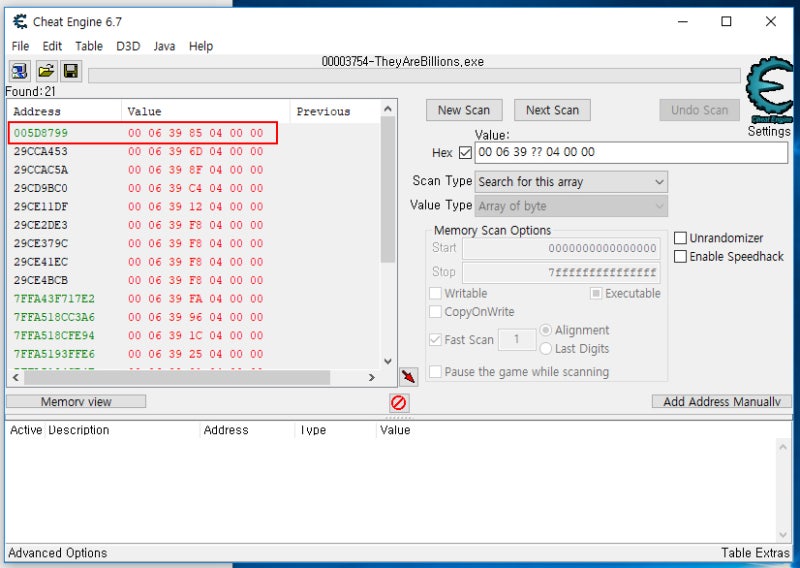Sort results by Value column header
The height and width of the screenshot is (568, 800).
coord(206,111)
